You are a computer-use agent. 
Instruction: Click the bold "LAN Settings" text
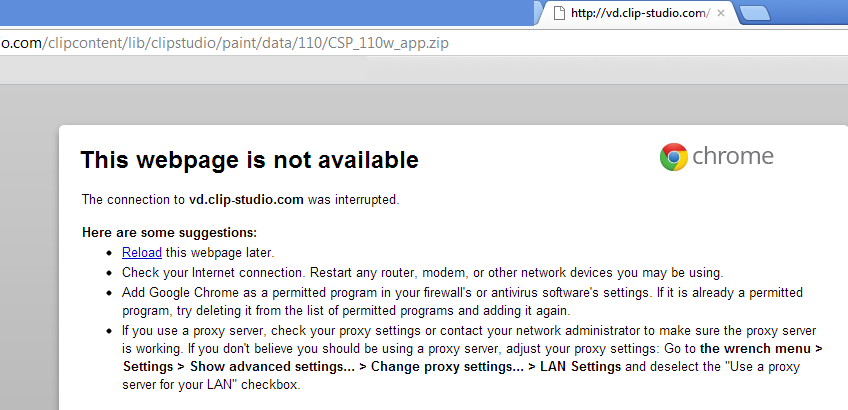click(x=580, y=367)
